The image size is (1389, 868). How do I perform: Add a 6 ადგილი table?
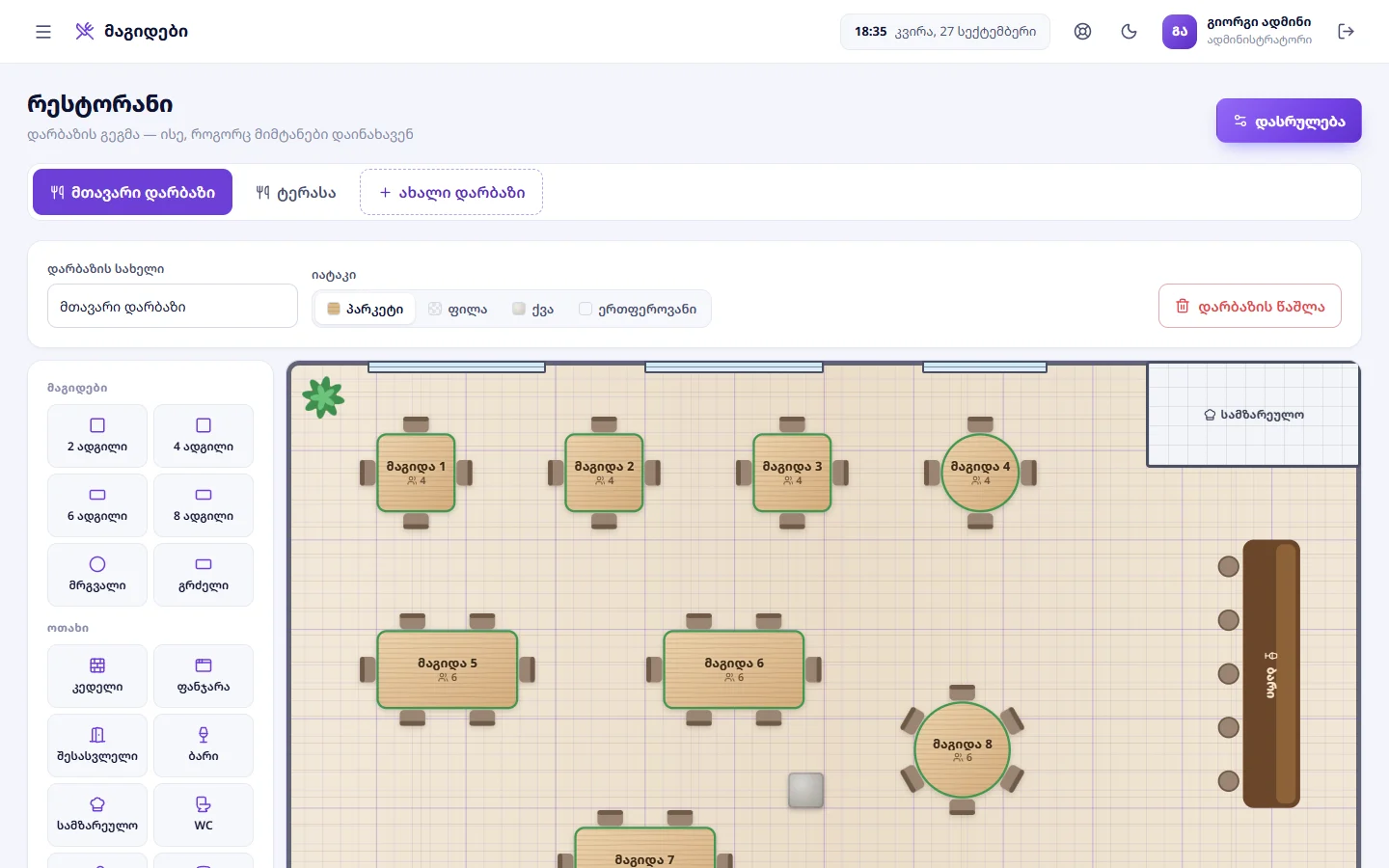point(97,505)
